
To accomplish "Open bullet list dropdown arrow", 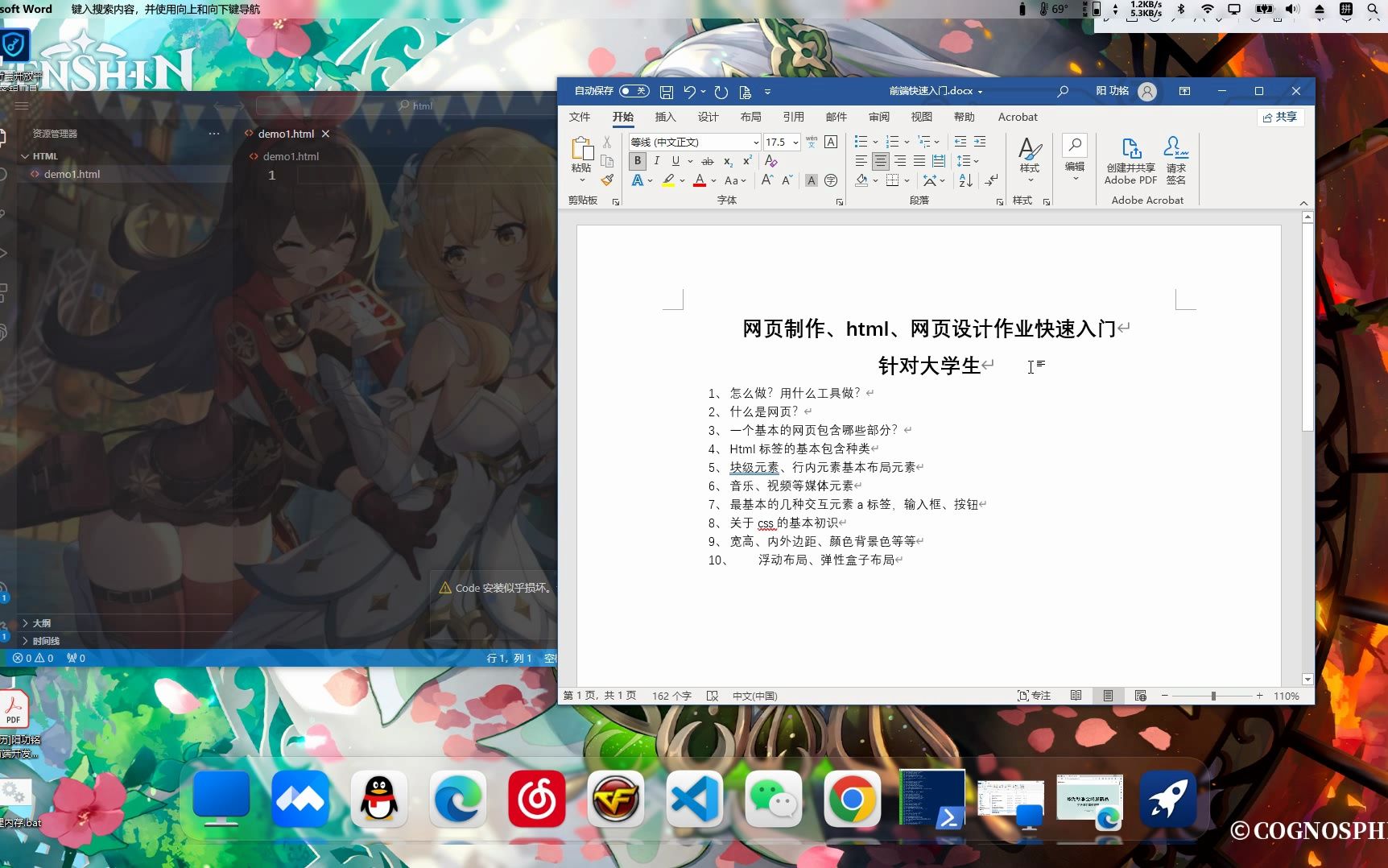I will [875, 142].
